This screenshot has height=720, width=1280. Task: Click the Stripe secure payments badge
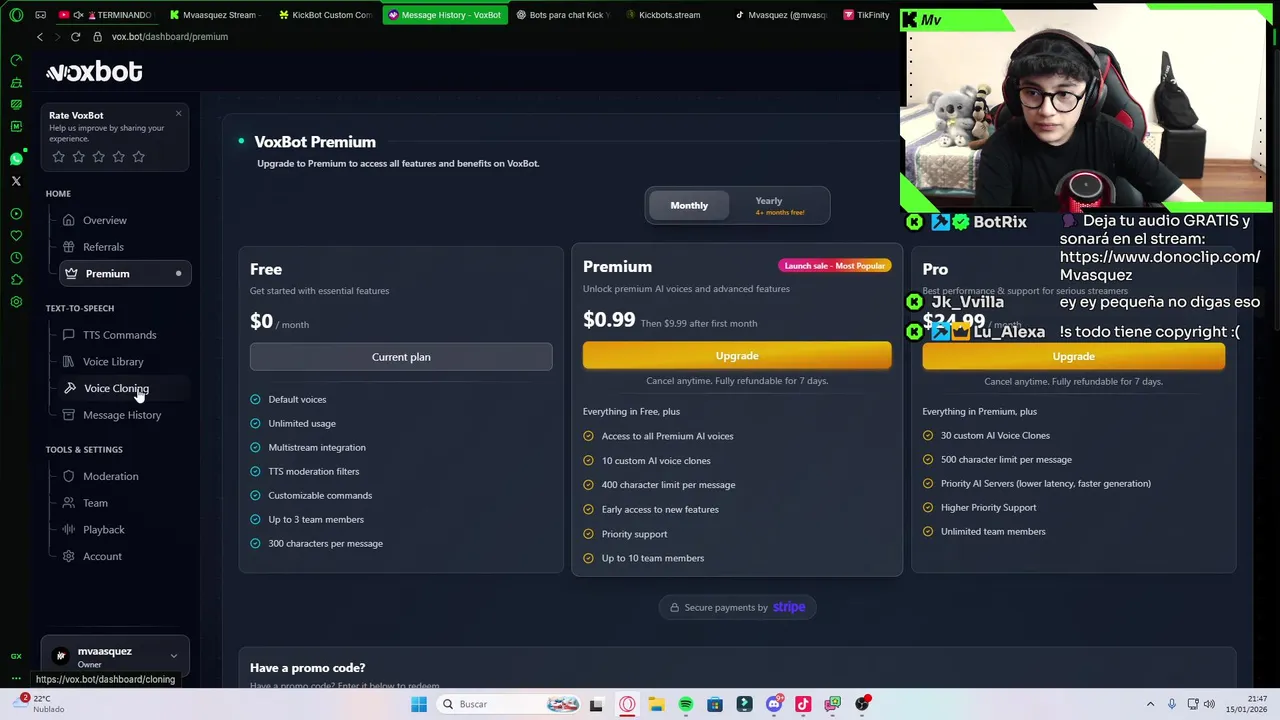(738, 608)
